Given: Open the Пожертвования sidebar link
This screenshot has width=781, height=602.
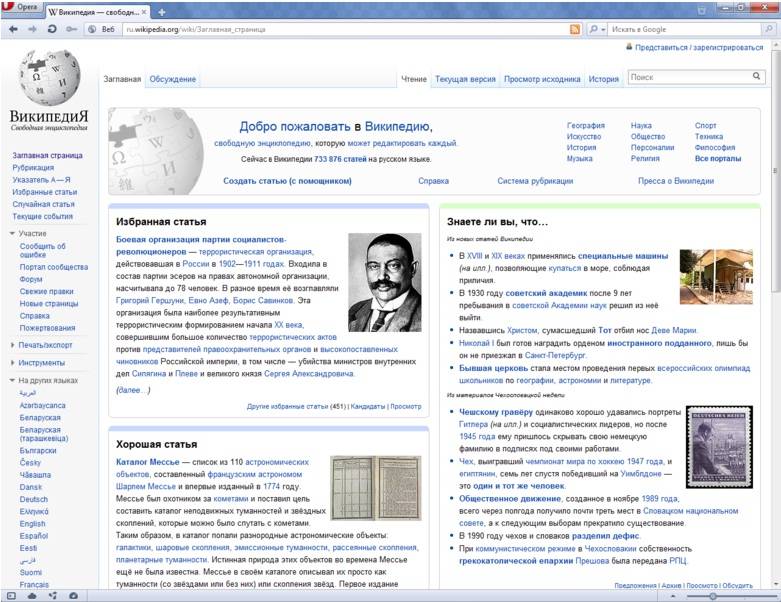Looking at the screenshot, I should click(x=47, y=328).
